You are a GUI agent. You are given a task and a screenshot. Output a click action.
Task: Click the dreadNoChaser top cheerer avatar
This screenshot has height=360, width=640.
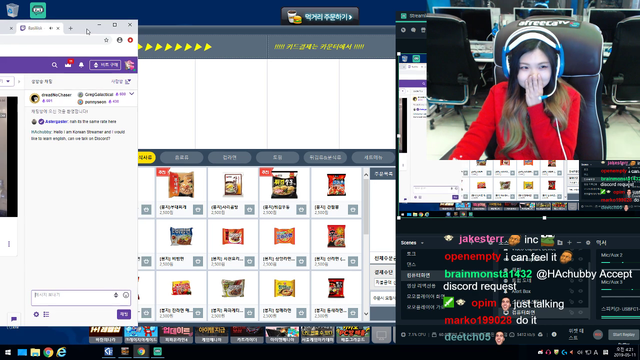click(x=35, y=98)
